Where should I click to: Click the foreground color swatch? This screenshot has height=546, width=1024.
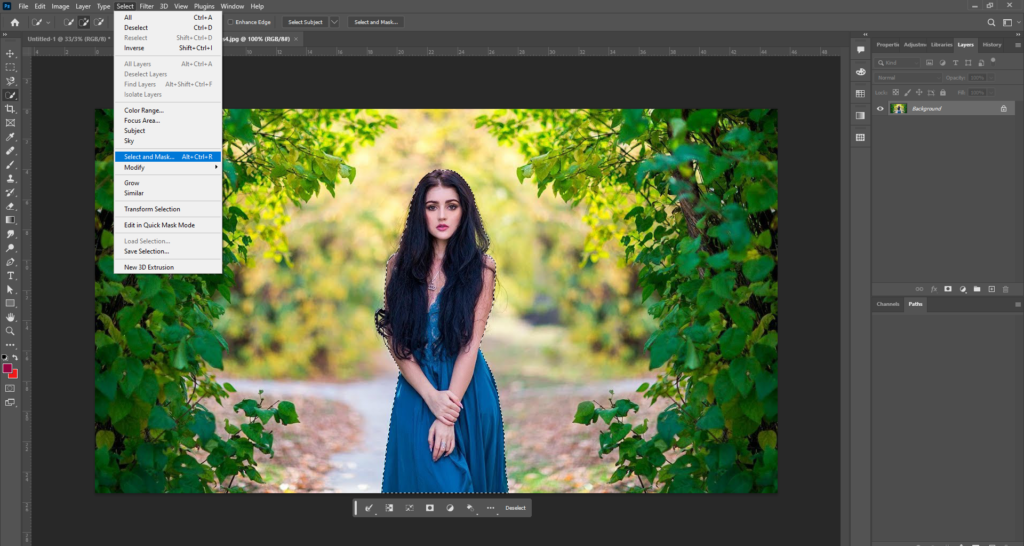click(x=8, y=369)
